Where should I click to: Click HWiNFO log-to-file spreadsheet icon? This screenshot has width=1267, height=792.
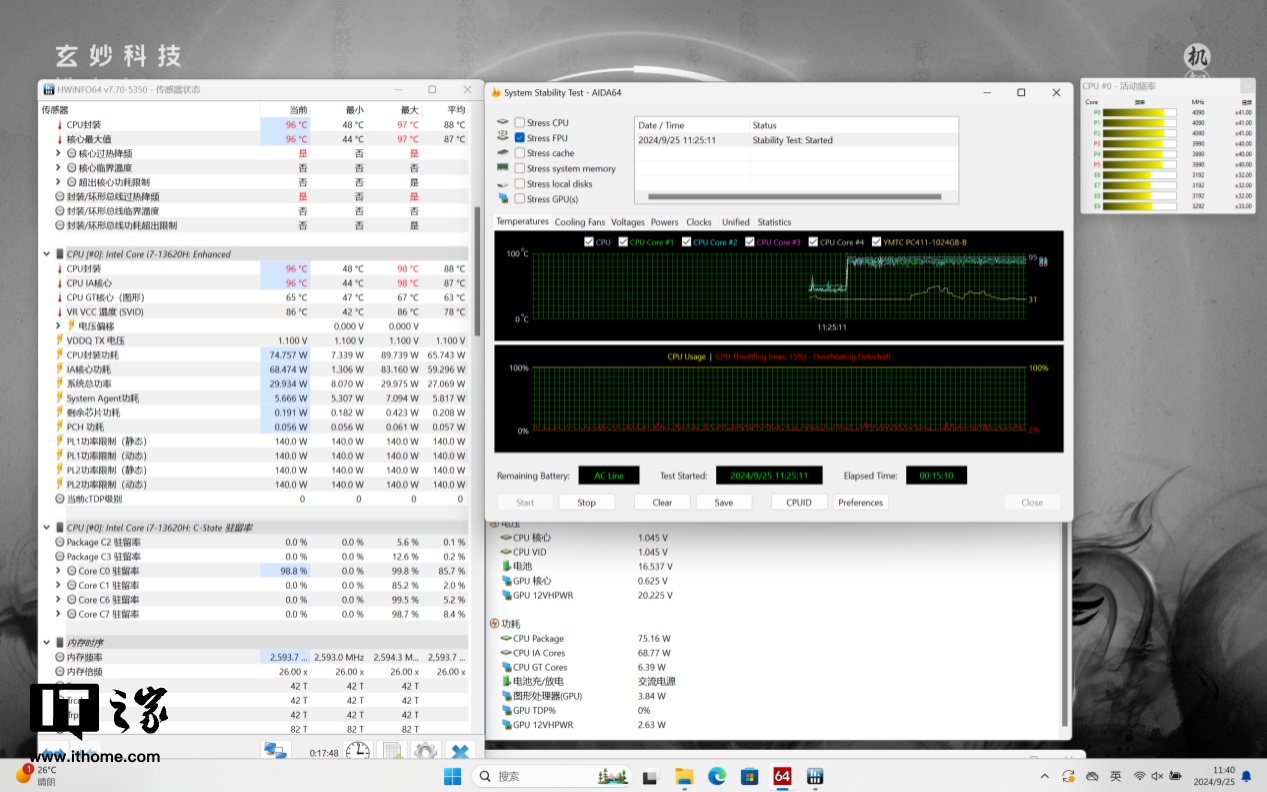(393, 752)
